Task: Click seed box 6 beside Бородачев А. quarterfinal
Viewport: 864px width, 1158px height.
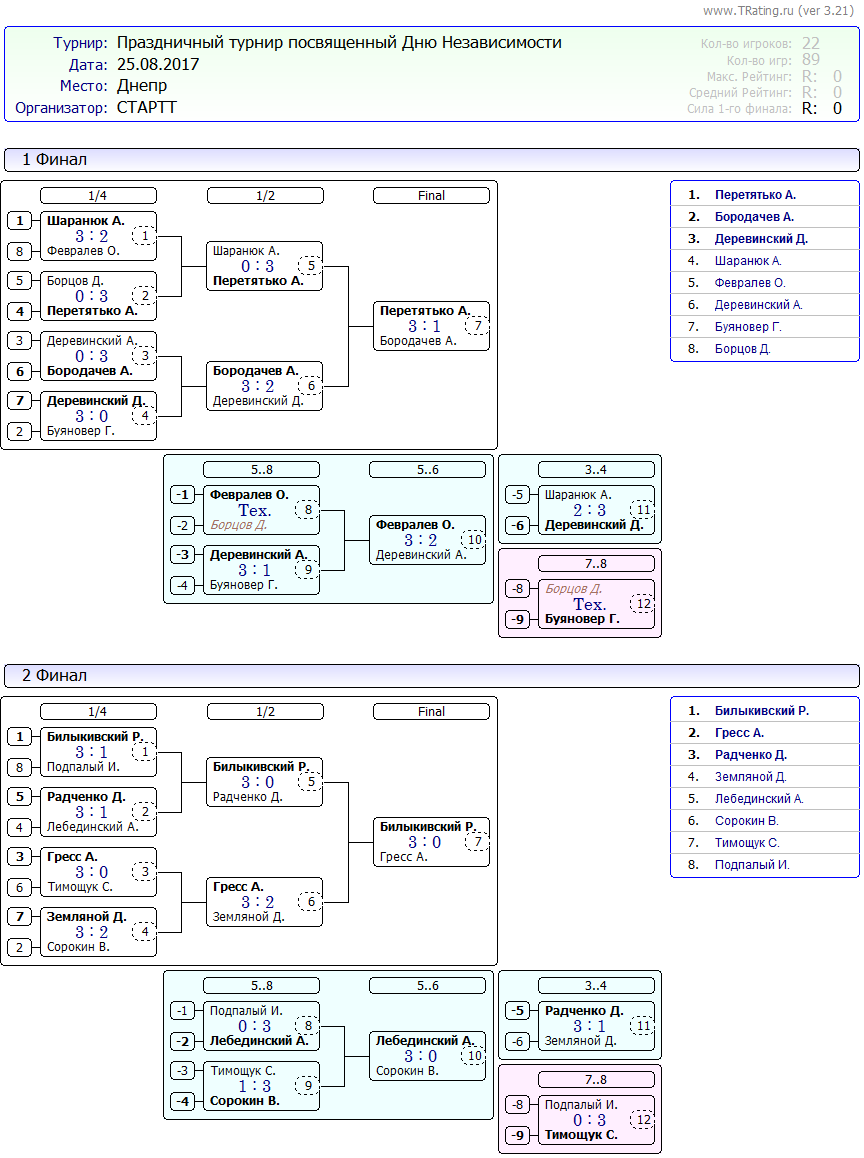Action: [20, 371]
